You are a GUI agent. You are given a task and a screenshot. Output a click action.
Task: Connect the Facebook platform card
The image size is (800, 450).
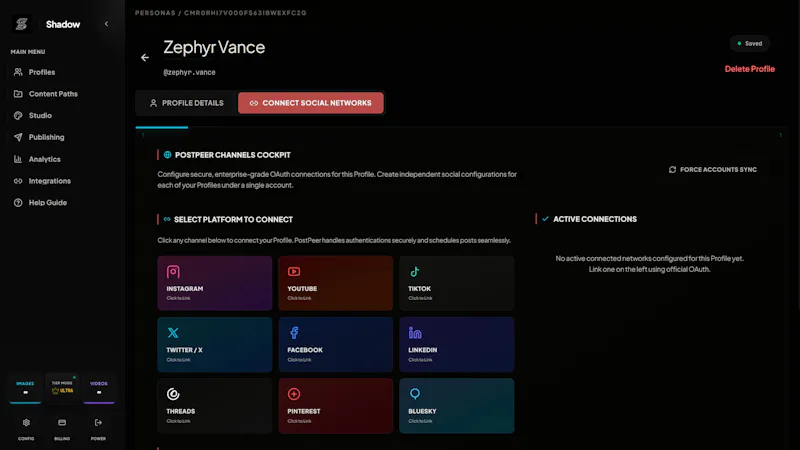(x=336, y=344)
